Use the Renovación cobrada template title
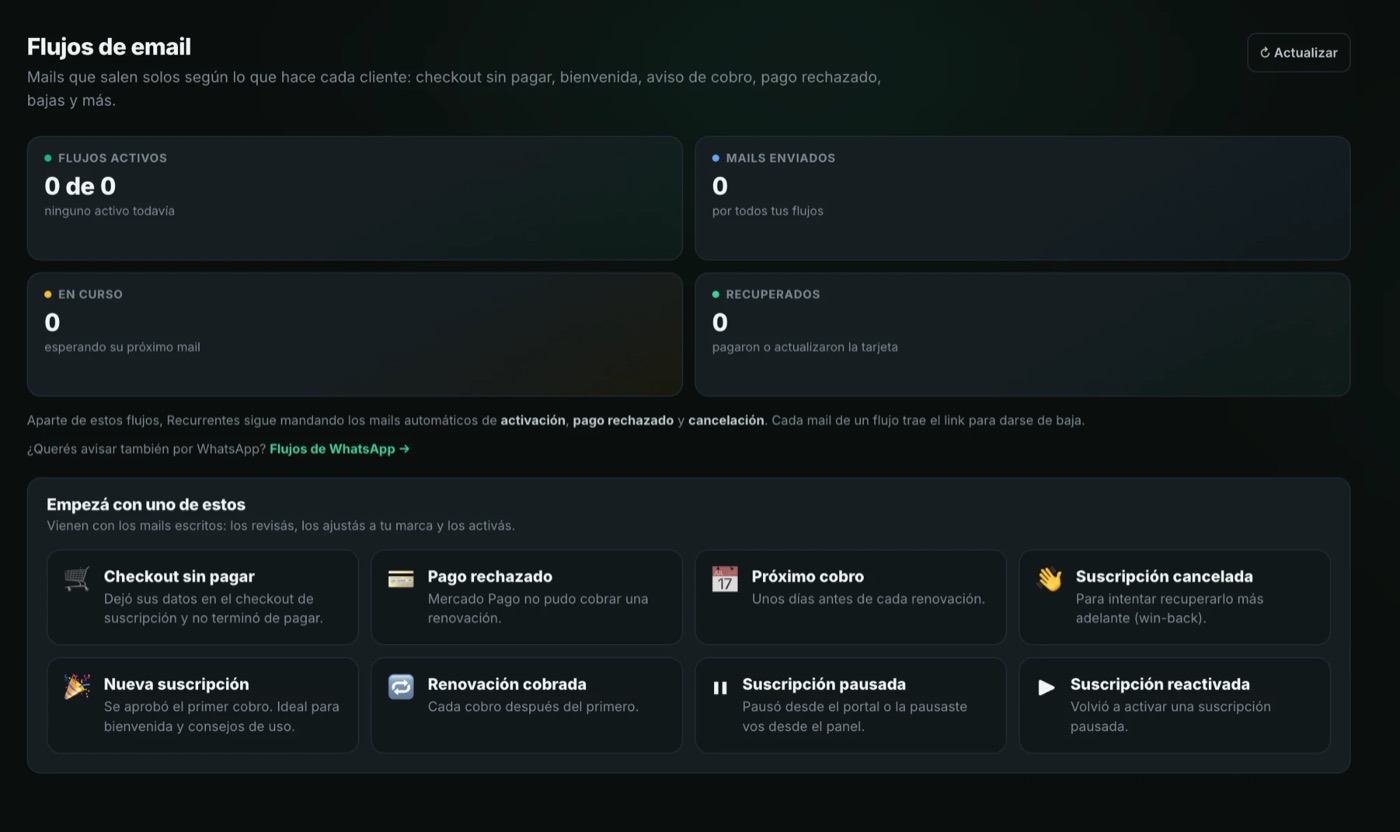 [x=507, y=684]
